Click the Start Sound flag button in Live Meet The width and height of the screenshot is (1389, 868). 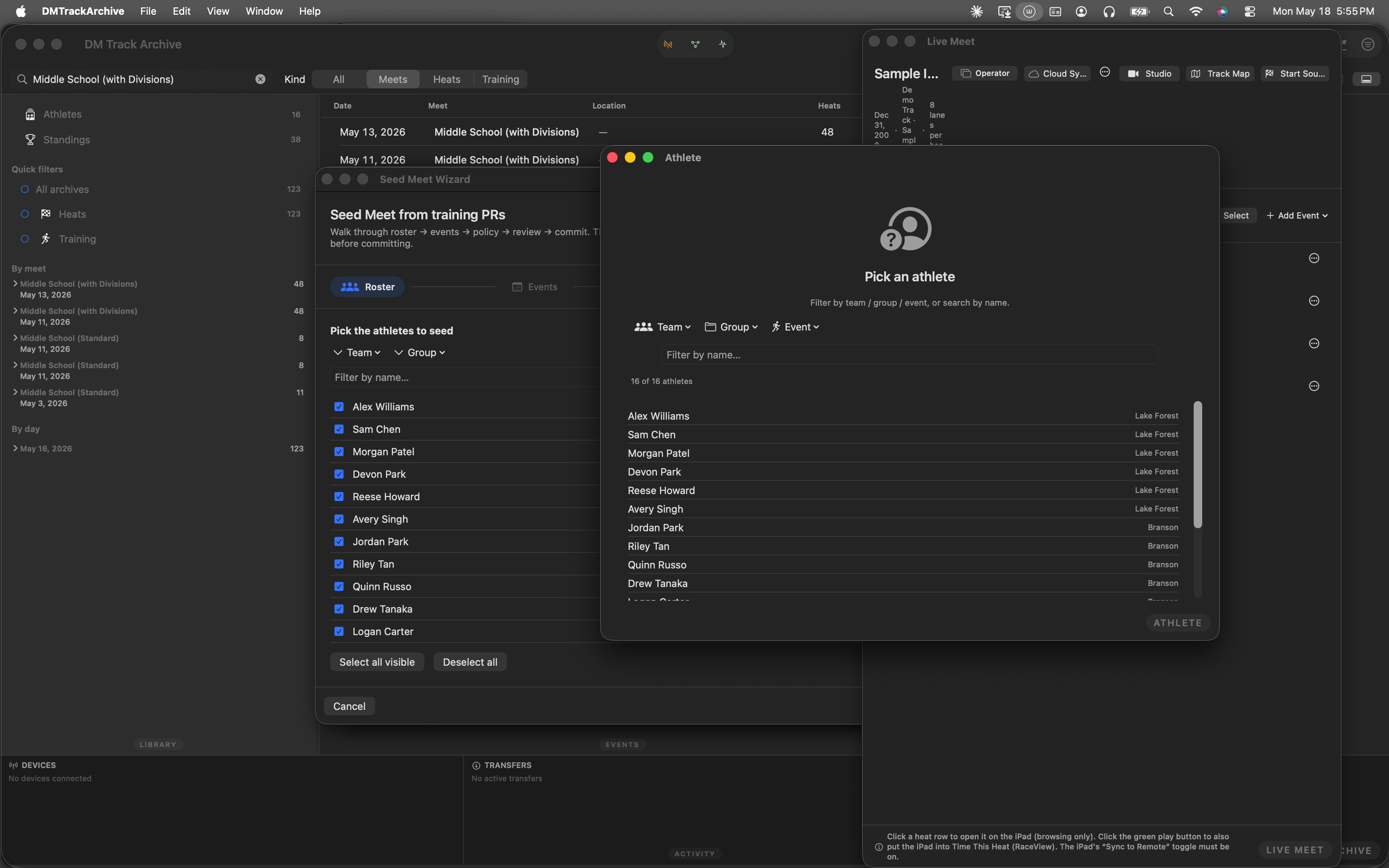tap(1295, 74)
